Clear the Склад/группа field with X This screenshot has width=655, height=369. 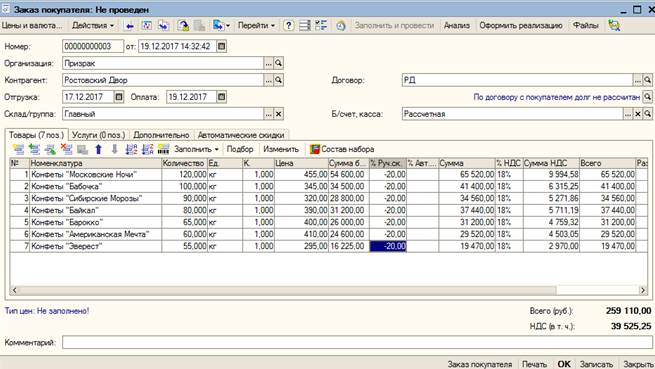tap(279, 114)
